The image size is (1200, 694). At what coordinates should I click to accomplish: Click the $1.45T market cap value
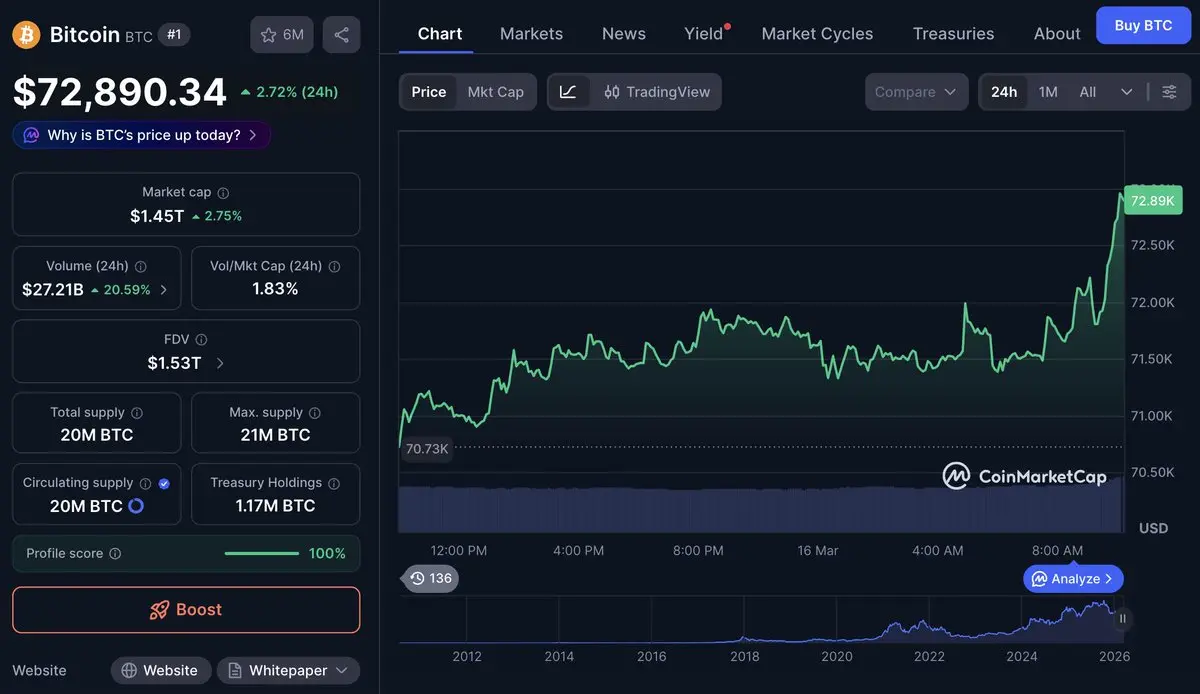[157, 216]
